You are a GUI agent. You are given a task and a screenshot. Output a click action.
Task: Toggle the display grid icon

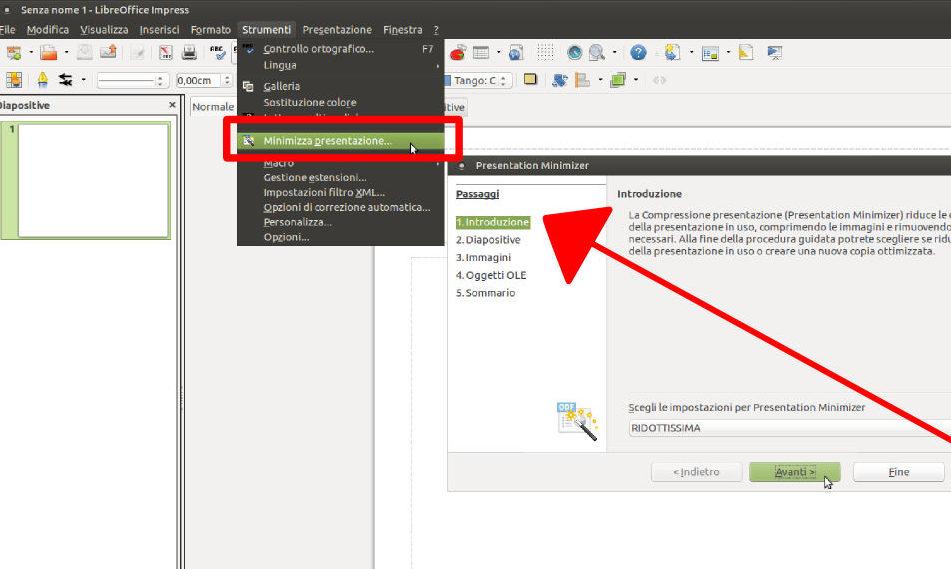tap(545, 52)
